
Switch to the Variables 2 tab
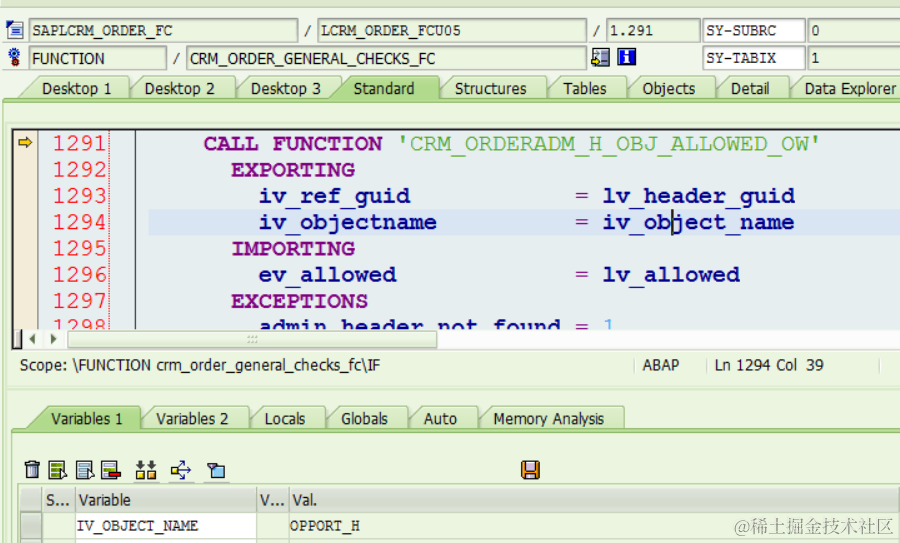click(x=192, y=418)
